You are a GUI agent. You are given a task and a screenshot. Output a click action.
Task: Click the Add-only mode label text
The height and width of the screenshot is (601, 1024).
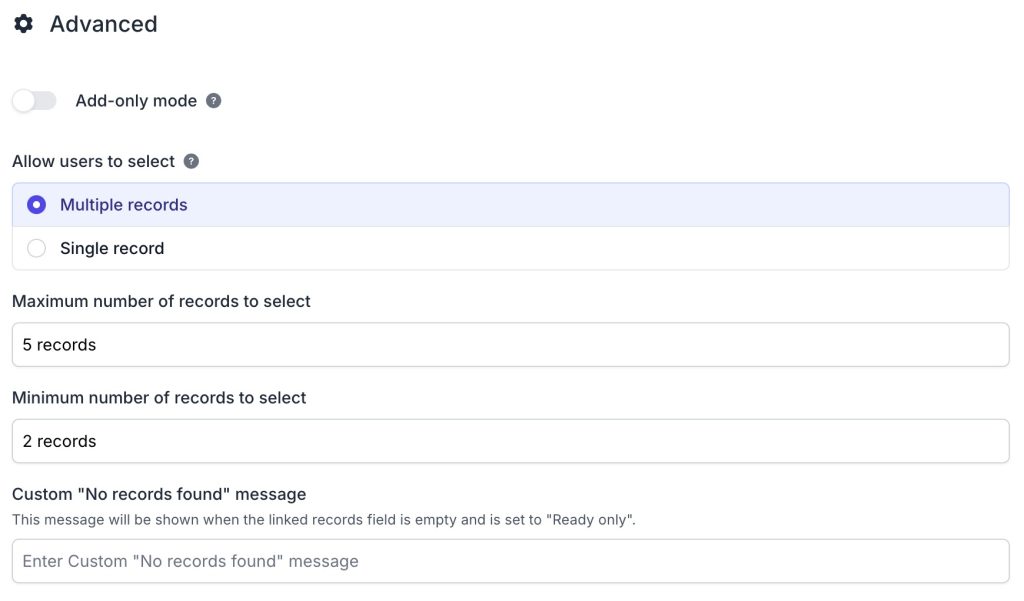point(136,101)
